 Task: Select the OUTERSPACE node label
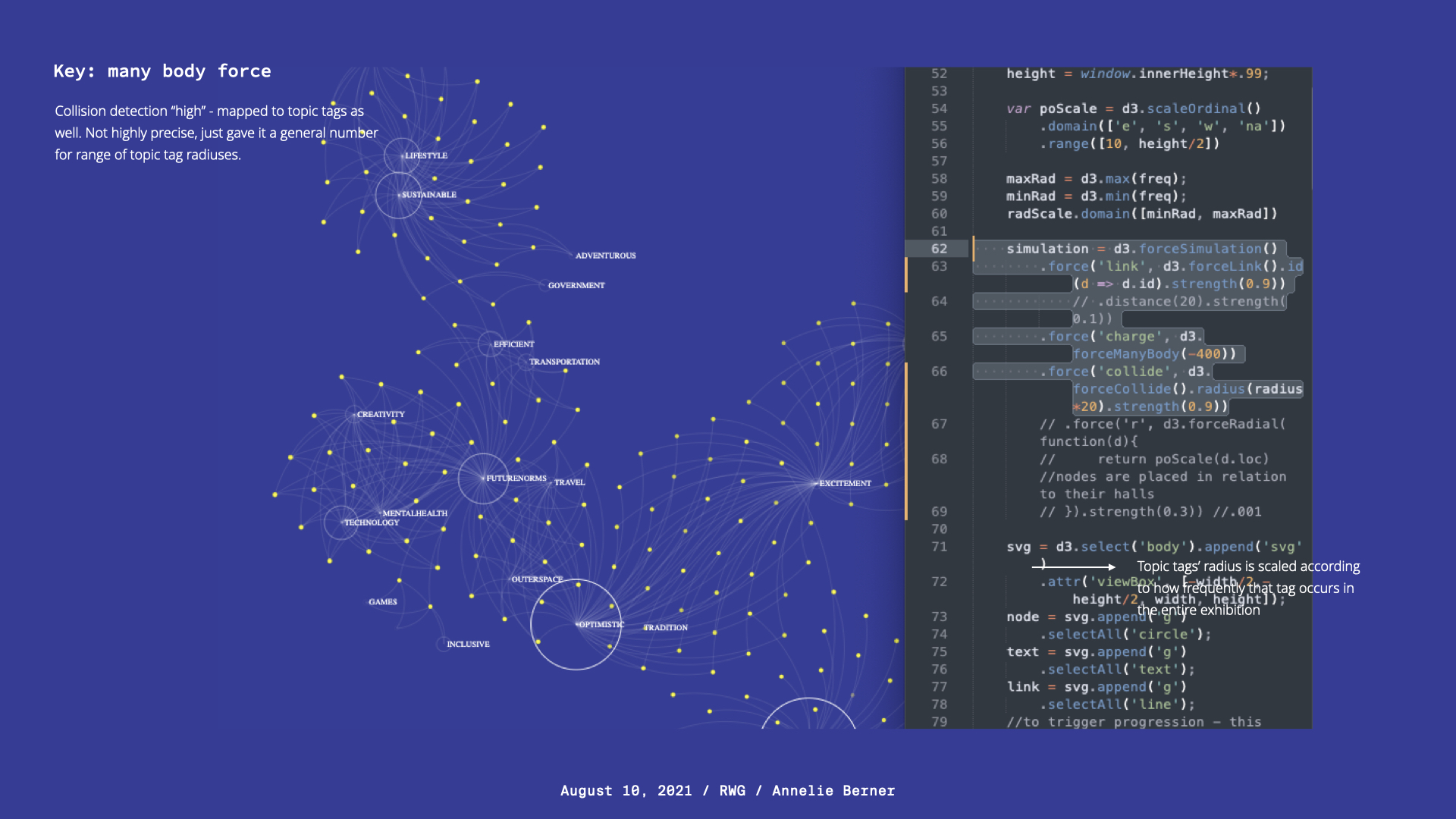(x=537, y=579)
